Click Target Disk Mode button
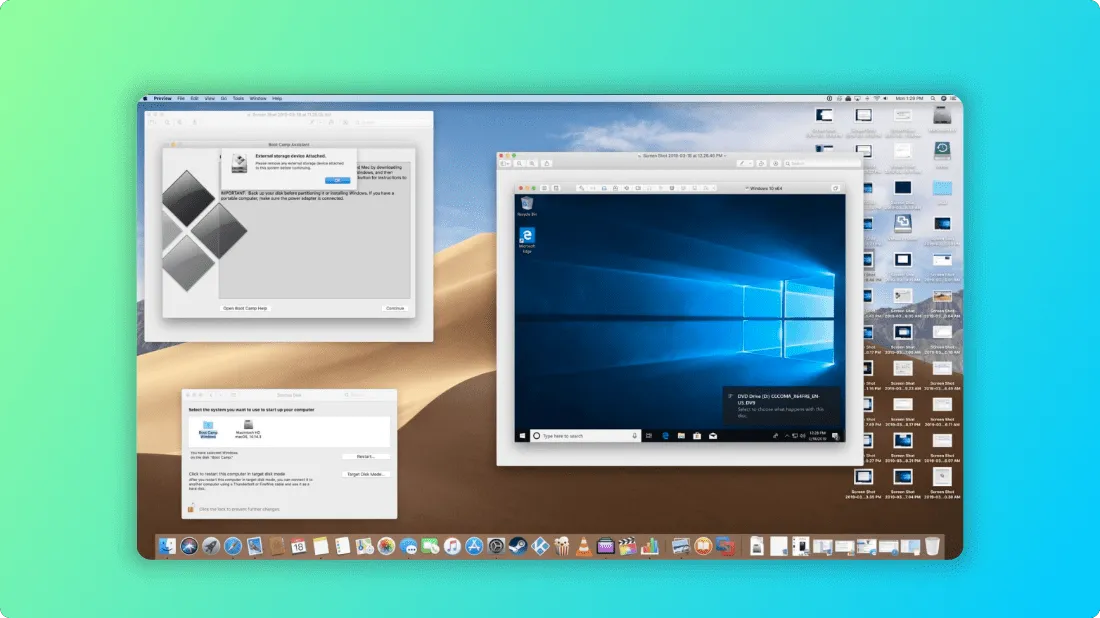Screen dimensions: 1100x618 [365, 474]
